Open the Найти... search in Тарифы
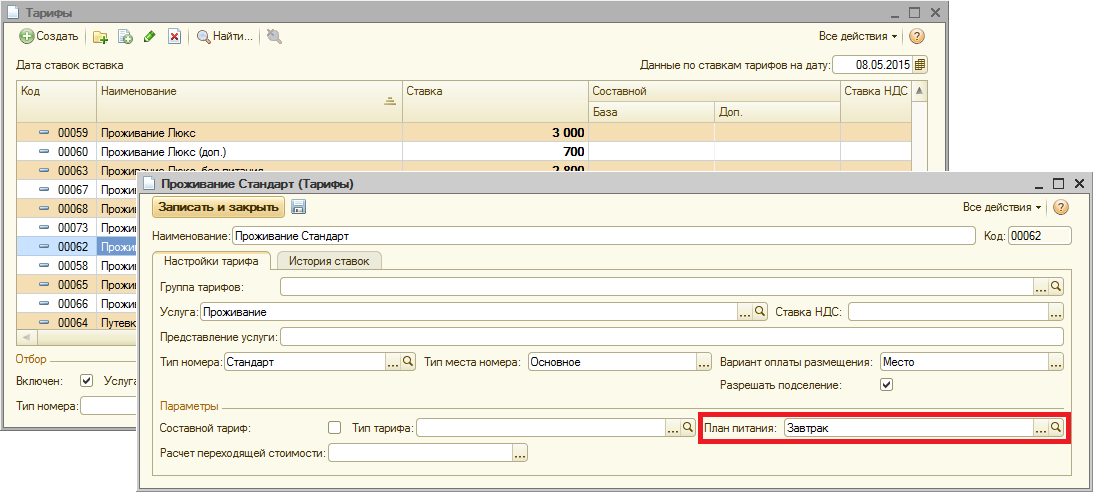1093x492 pixels. (224, 37)
